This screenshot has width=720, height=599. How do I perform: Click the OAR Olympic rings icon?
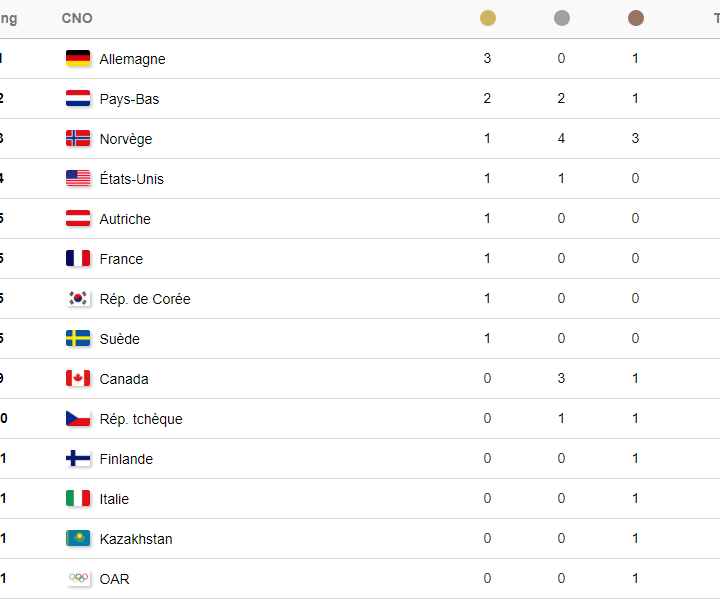pos(78,578)
